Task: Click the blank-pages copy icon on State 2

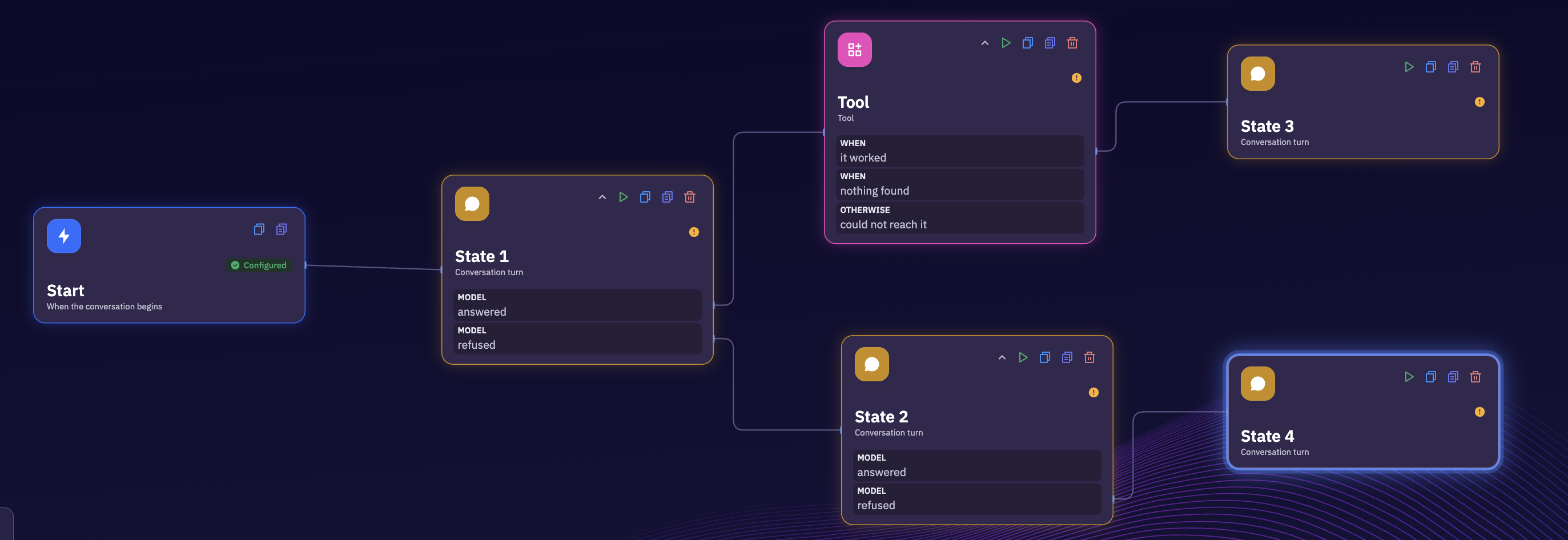Action: [x=1045, y=358]
